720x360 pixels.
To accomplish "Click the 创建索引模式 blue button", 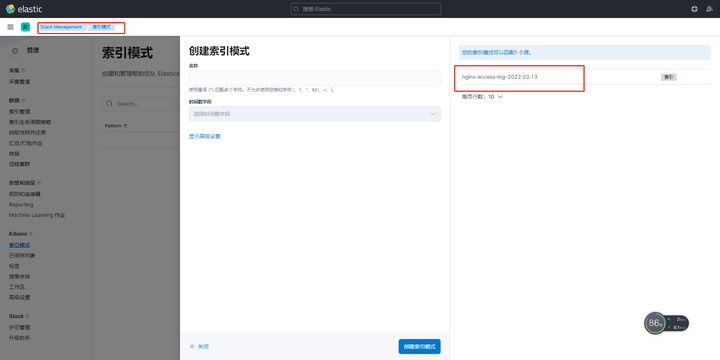I will [x=419, y=347].
